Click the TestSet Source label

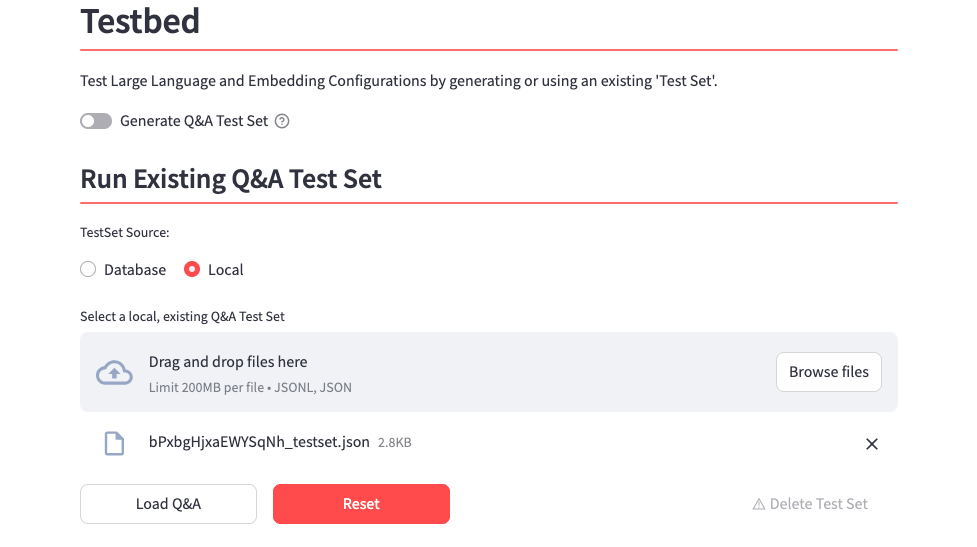click(125, 232)
